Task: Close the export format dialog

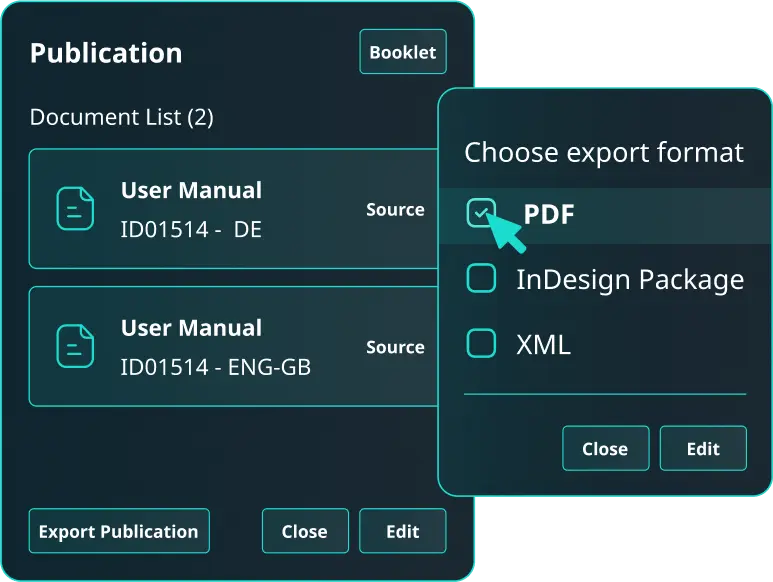Action: [605, 448]
